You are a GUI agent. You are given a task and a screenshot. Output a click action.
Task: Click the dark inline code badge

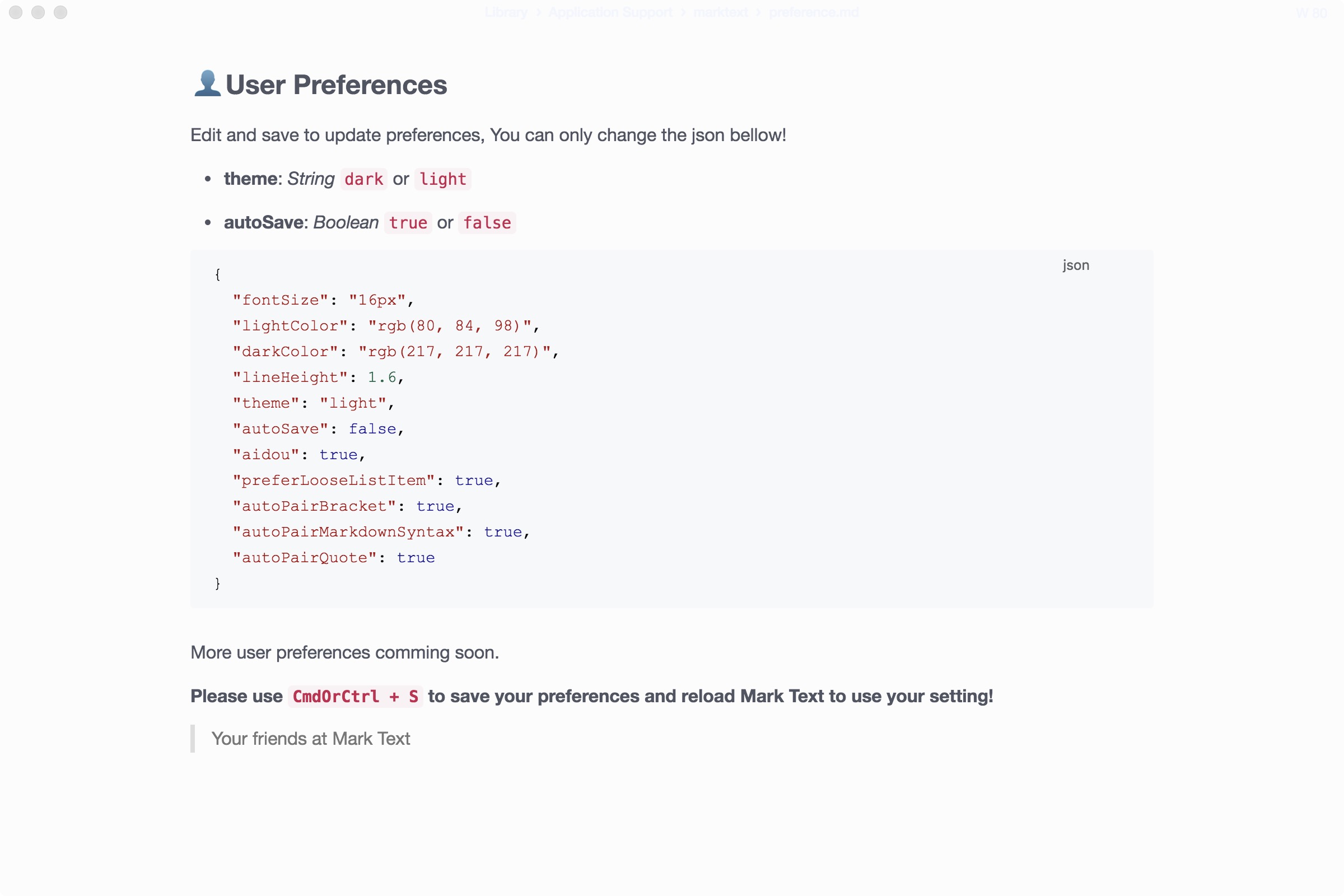(363, 179)
